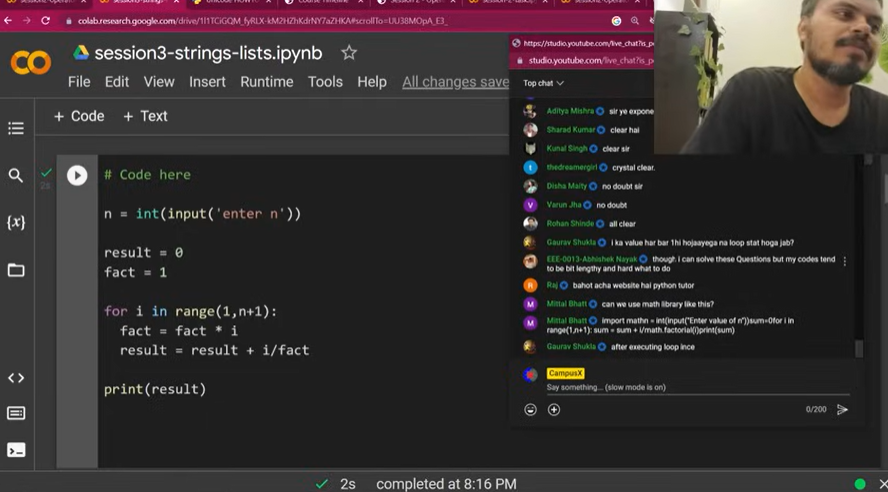Open the Tools menu
Image resolution: width=888 pixels, height=492 pixels.
pyautogui.click(x=325, y=82)
